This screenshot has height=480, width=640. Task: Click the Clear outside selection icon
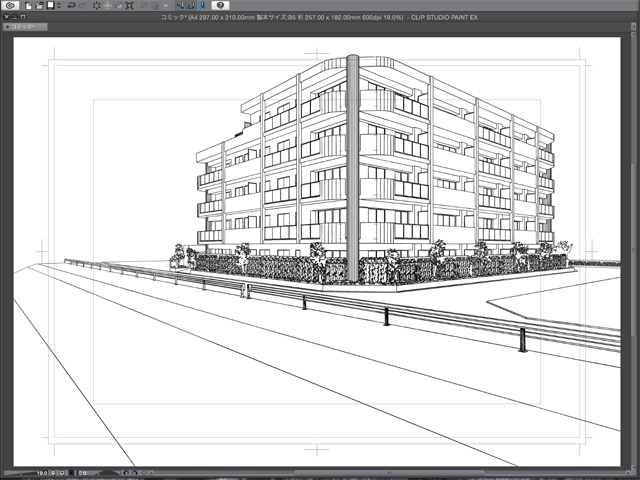[x=108, y=6]
